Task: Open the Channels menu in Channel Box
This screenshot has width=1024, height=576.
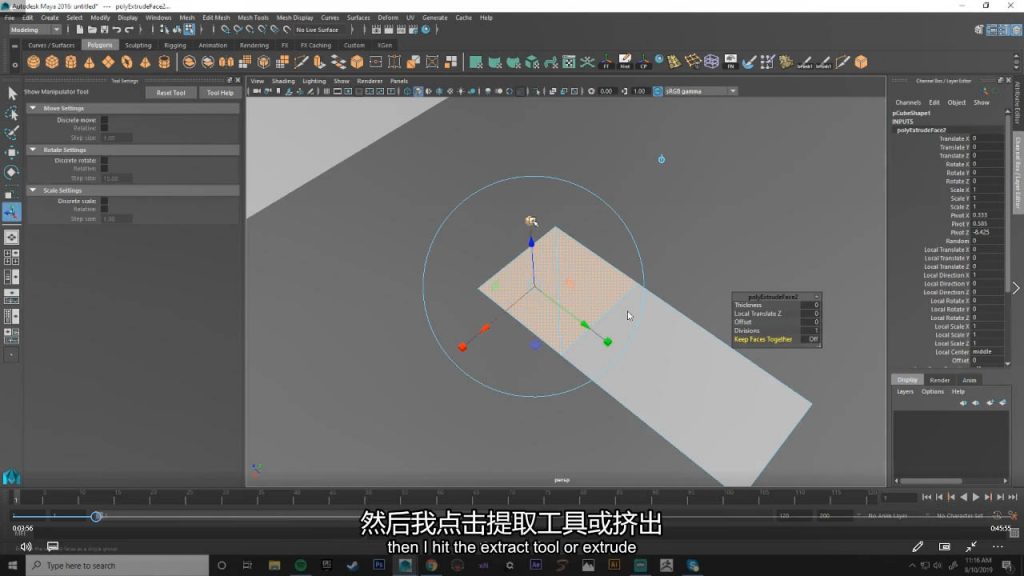Action: click(908, 103)
